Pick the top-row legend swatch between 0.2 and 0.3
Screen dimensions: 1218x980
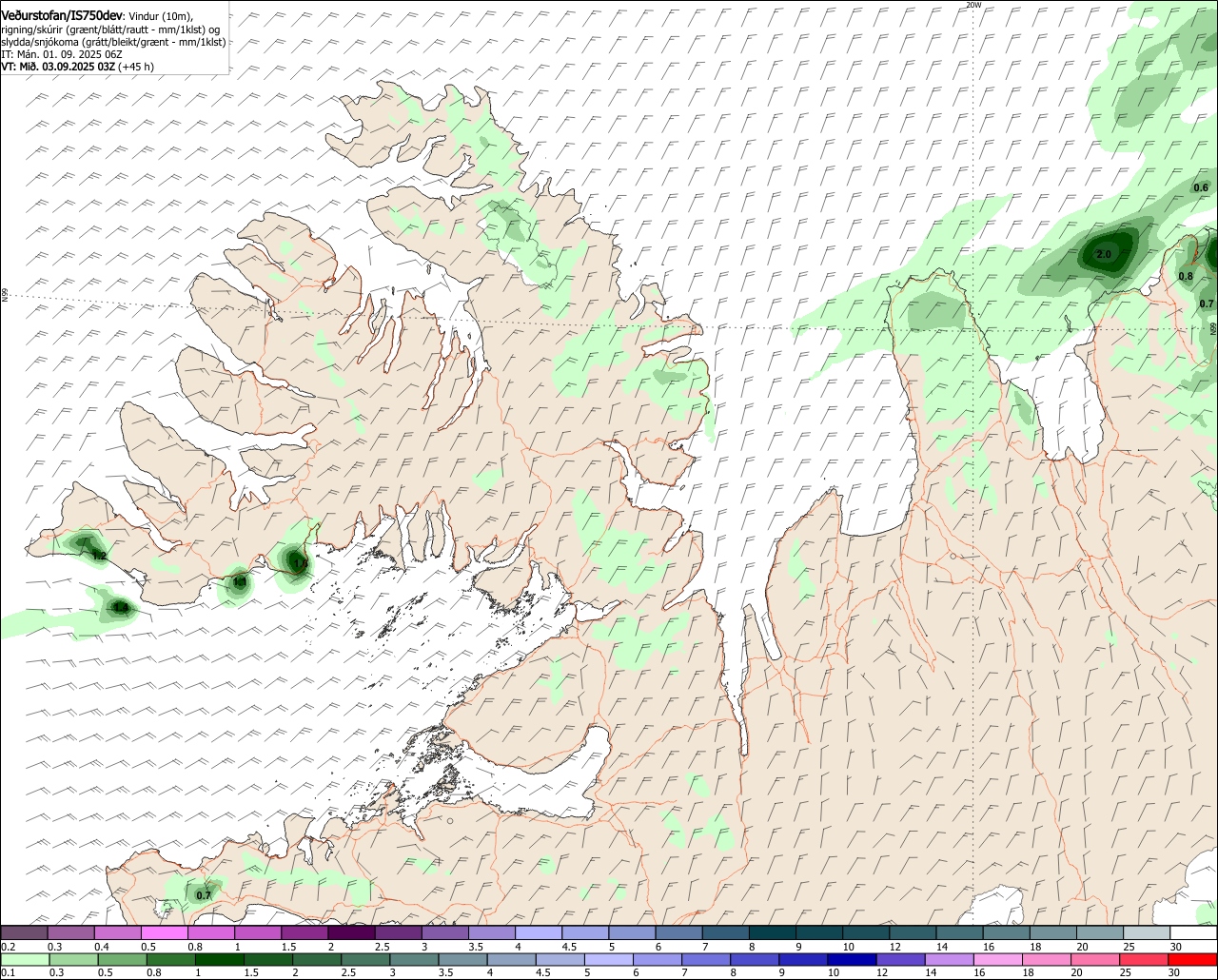[x=24, y=932]
